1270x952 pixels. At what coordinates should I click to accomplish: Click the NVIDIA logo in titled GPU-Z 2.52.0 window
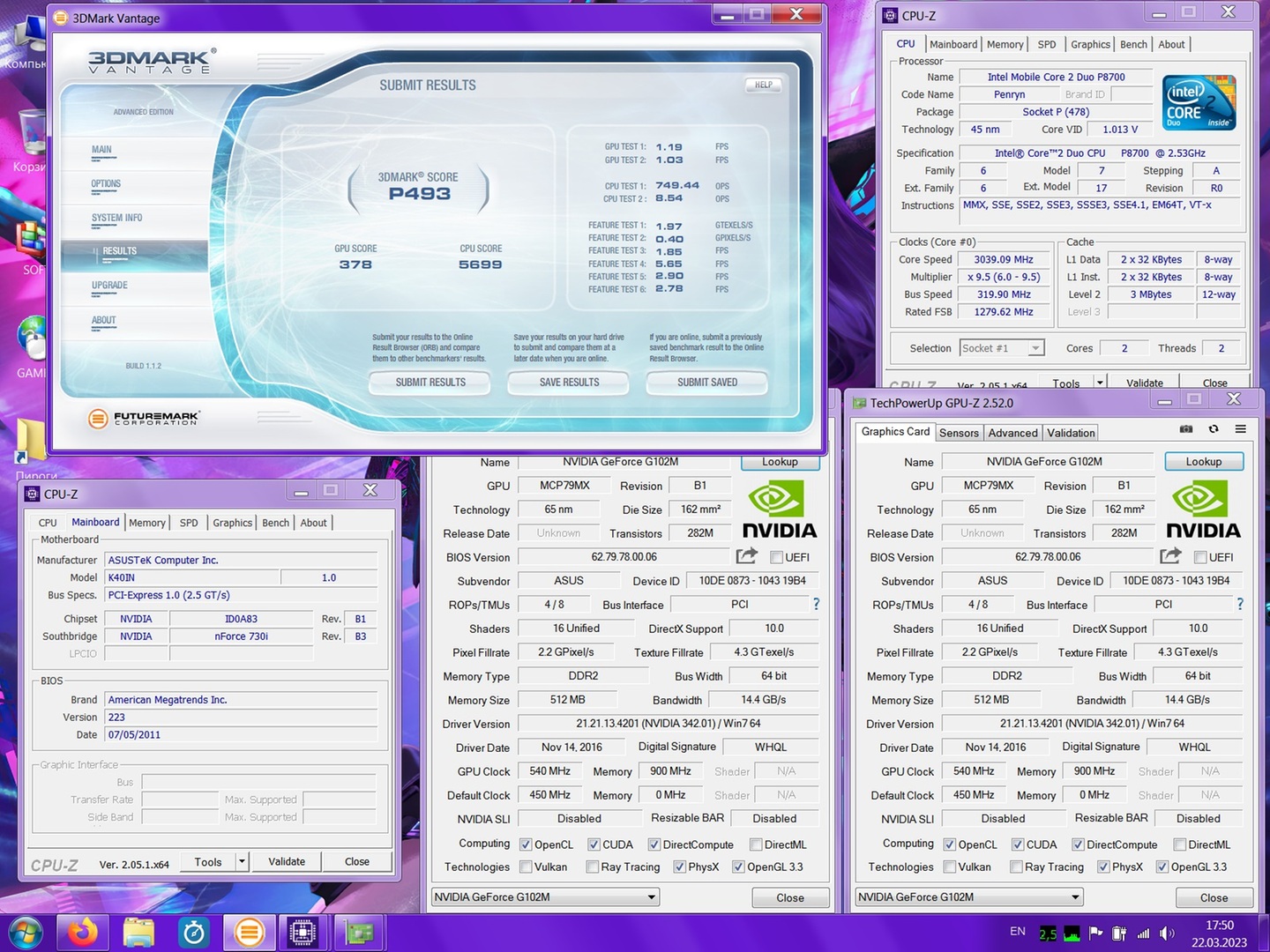1203,509
